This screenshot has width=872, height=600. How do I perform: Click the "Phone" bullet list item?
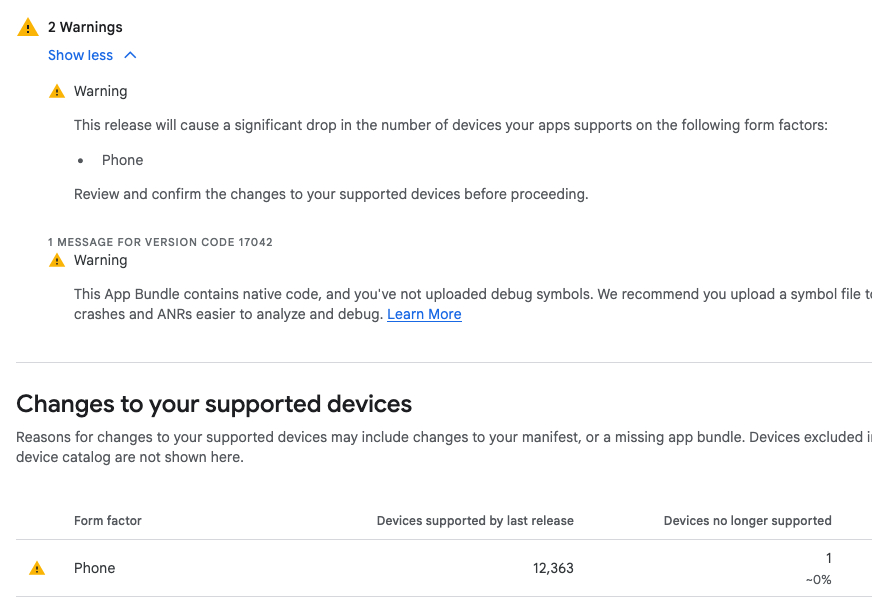122,160
